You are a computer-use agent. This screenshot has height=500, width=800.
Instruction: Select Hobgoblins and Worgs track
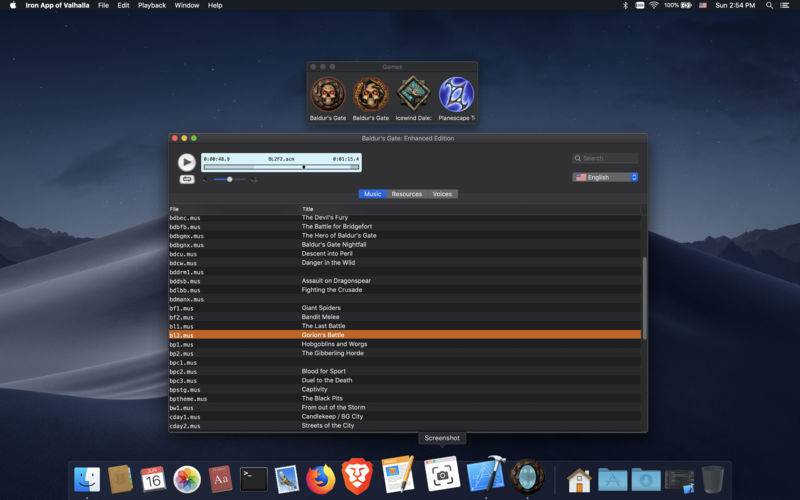point(405,344)
